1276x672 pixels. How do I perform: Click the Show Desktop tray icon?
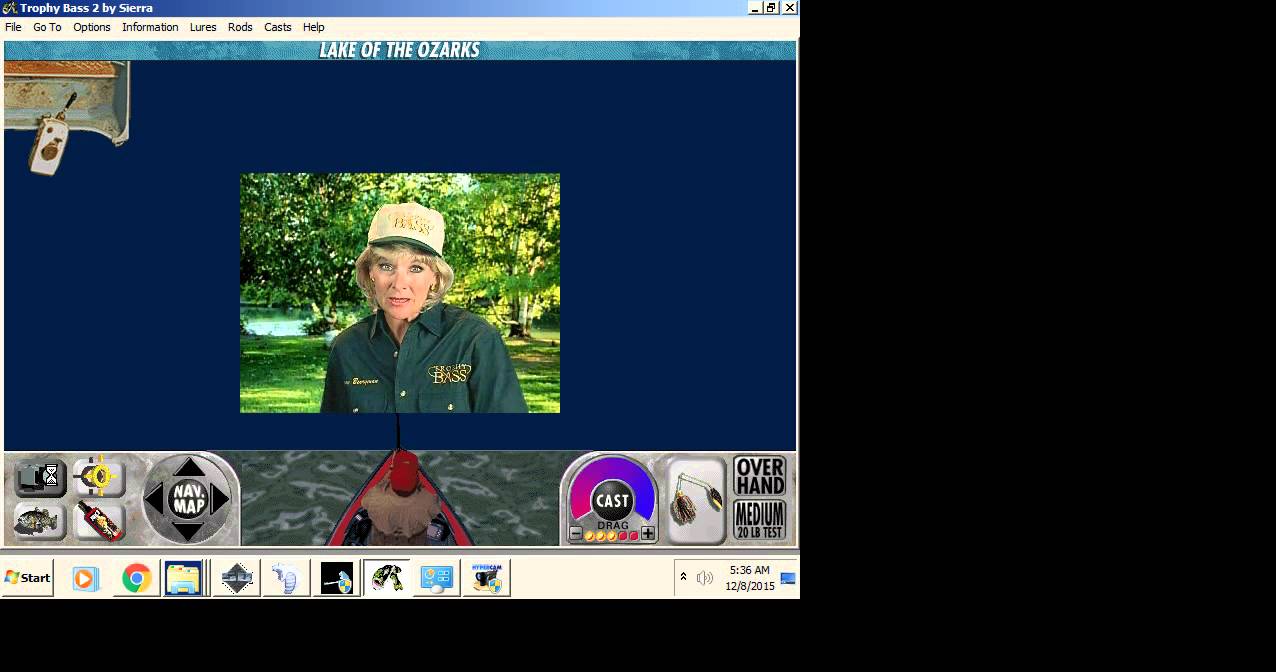[788, 578]
